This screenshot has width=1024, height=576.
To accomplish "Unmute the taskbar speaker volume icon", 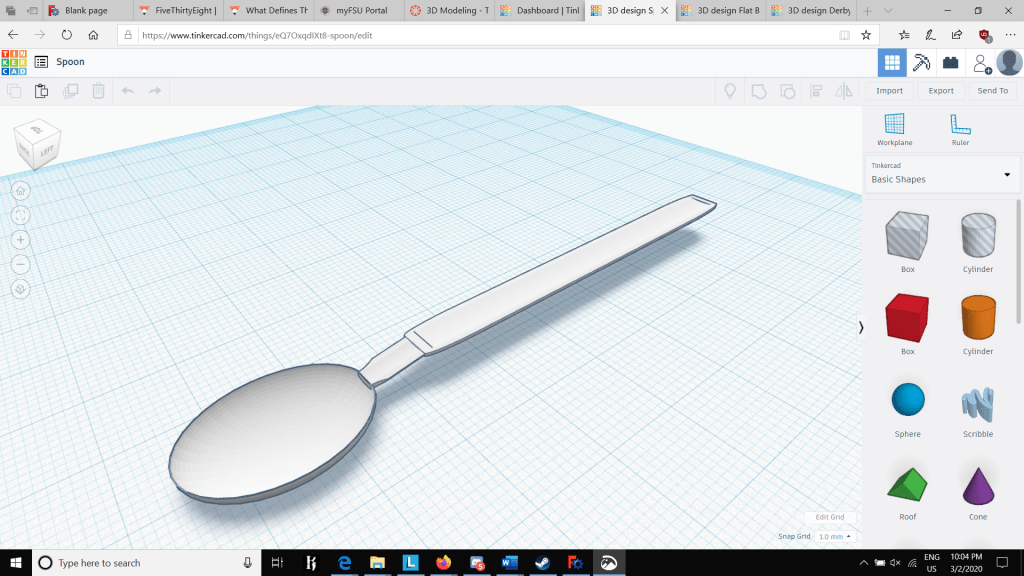I will click(895, 563).
